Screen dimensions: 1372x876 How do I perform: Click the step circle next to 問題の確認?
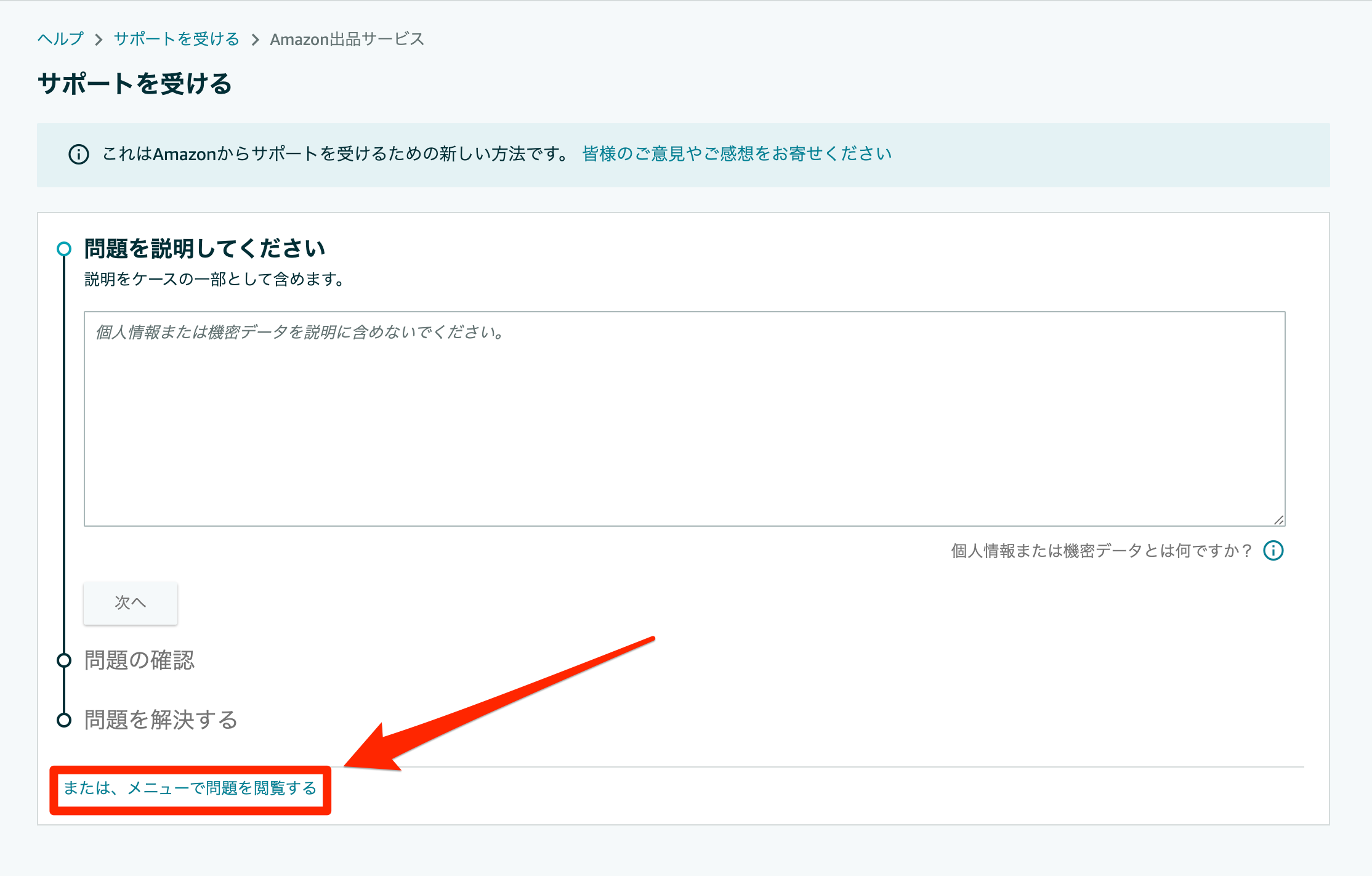(64, 660)
